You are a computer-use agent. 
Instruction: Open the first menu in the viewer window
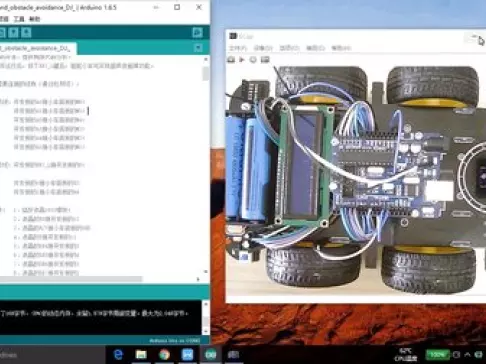[x=238, y=48]
